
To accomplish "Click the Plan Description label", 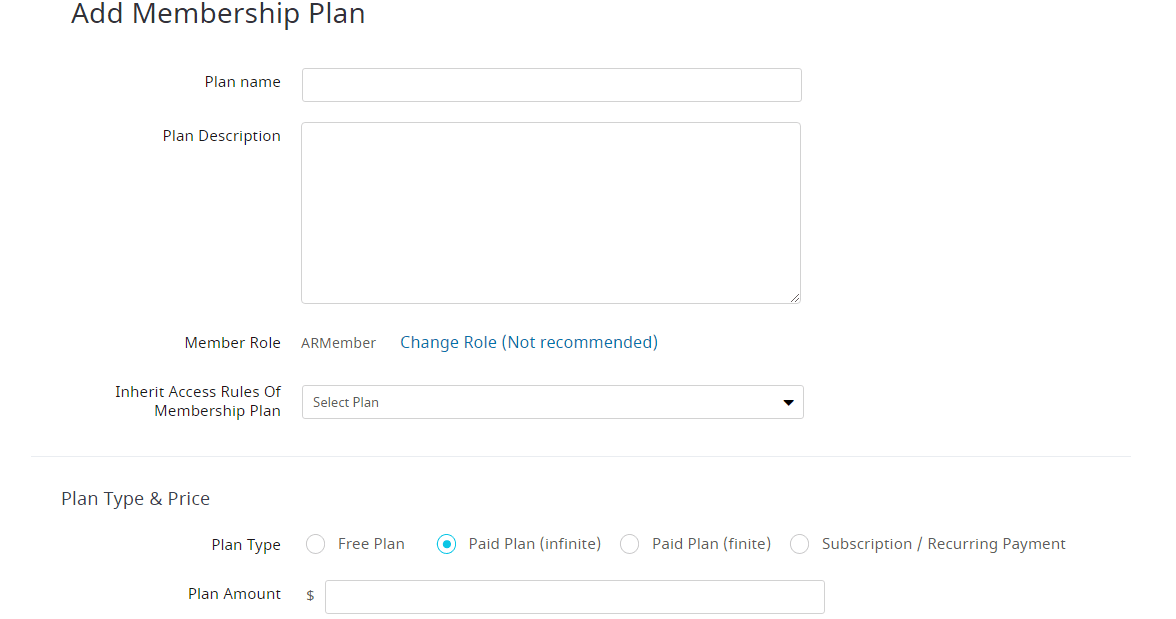I will click(x=221, y=136).
